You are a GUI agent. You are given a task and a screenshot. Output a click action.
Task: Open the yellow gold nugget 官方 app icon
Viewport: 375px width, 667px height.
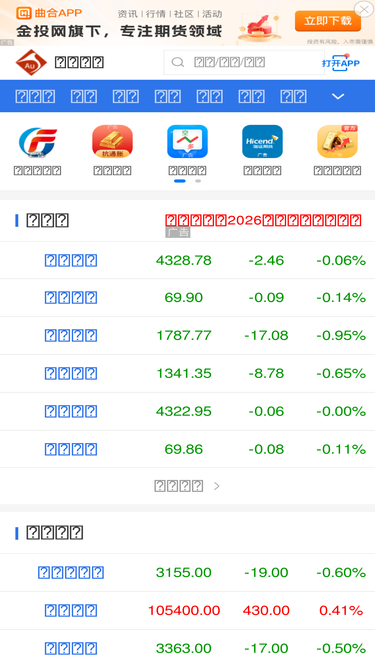[338, 142]
